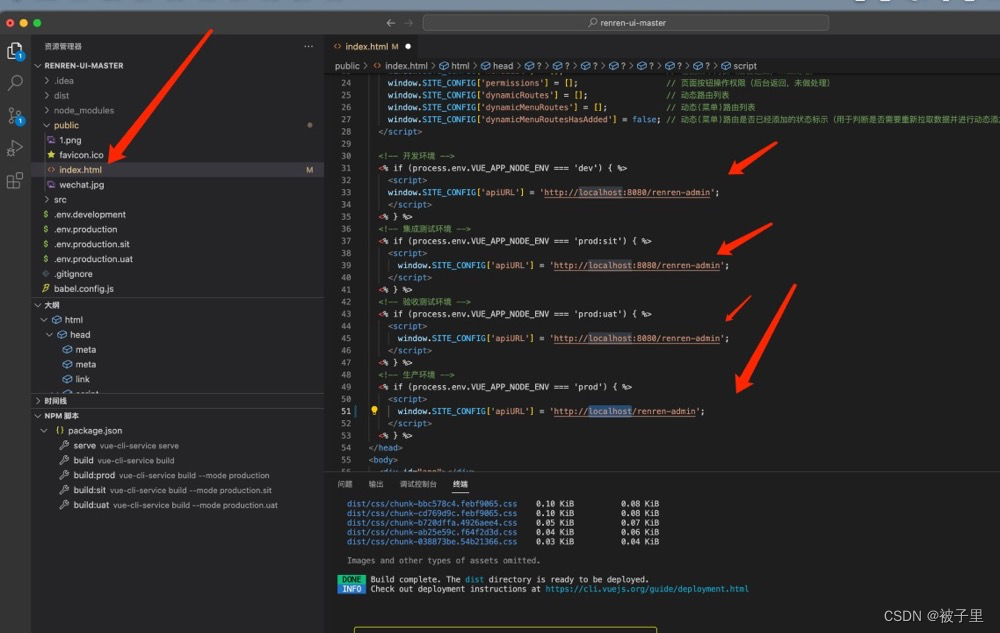Screen dimensions: 1000x633
Task: Click script in the breadcrumb path
Action: [x=744, y=66]
